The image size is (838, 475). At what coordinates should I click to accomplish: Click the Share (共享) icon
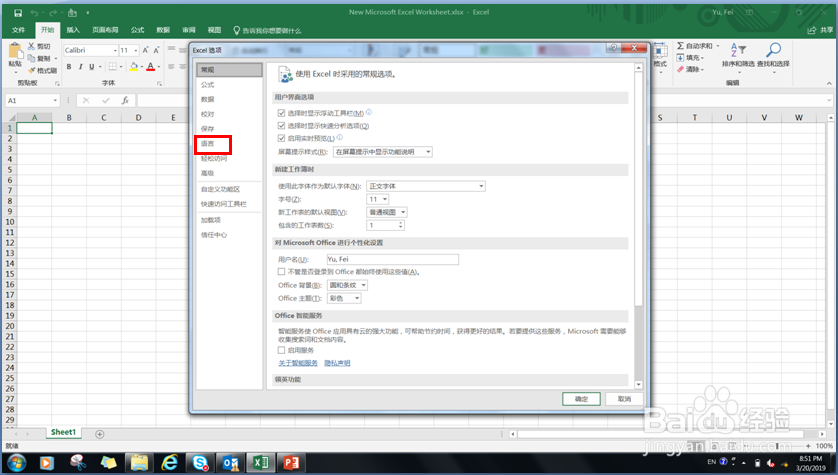[x=812, y=30]
